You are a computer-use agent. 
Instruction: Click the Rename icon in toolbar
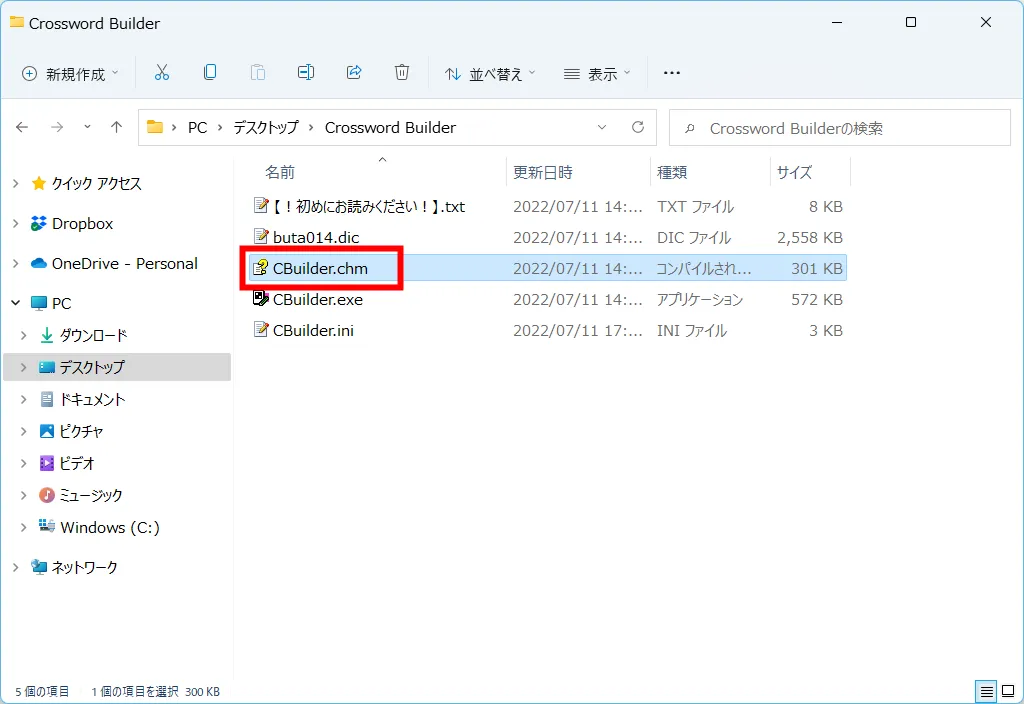coord(306,72)
